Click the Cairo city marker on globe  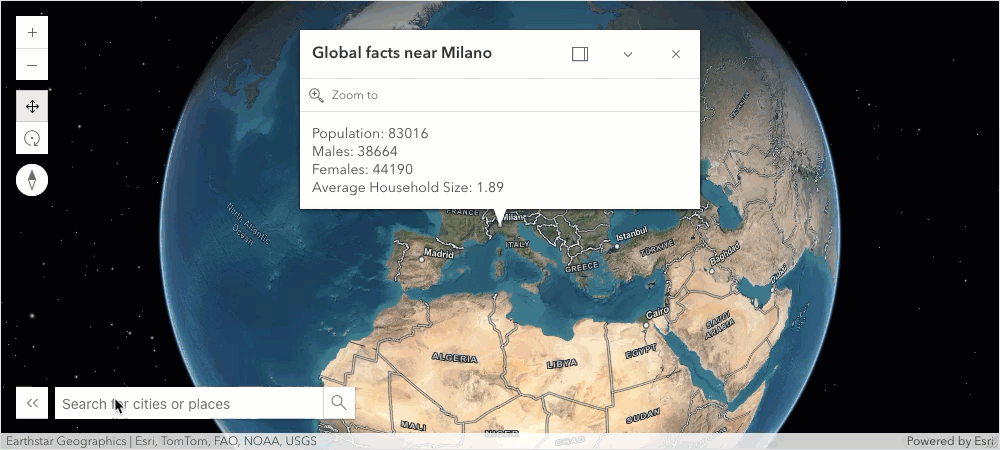tap(645, 325)
